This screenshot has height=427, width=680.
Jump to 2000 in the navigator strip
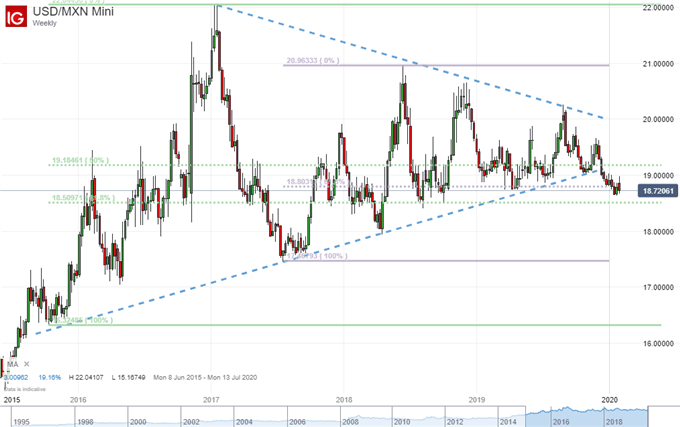[138, 422]
